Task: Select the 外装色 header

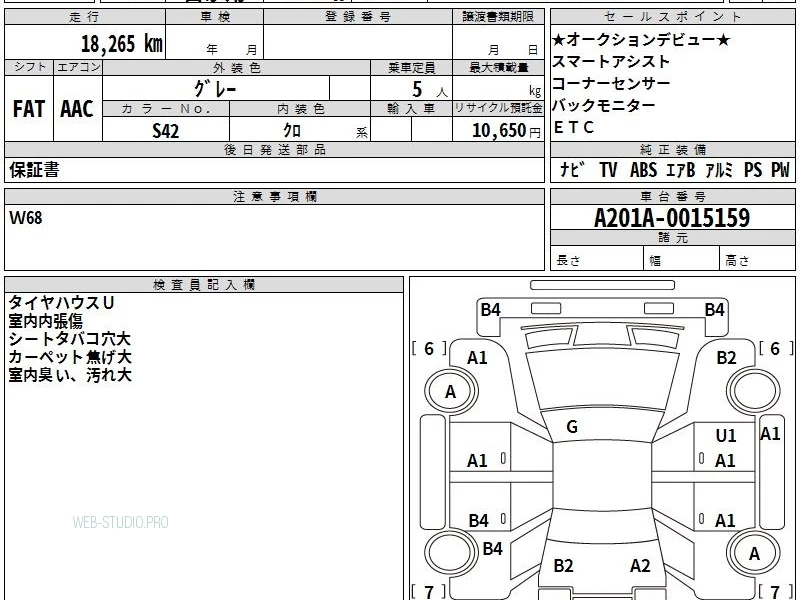Action: (x=237, y=67)
